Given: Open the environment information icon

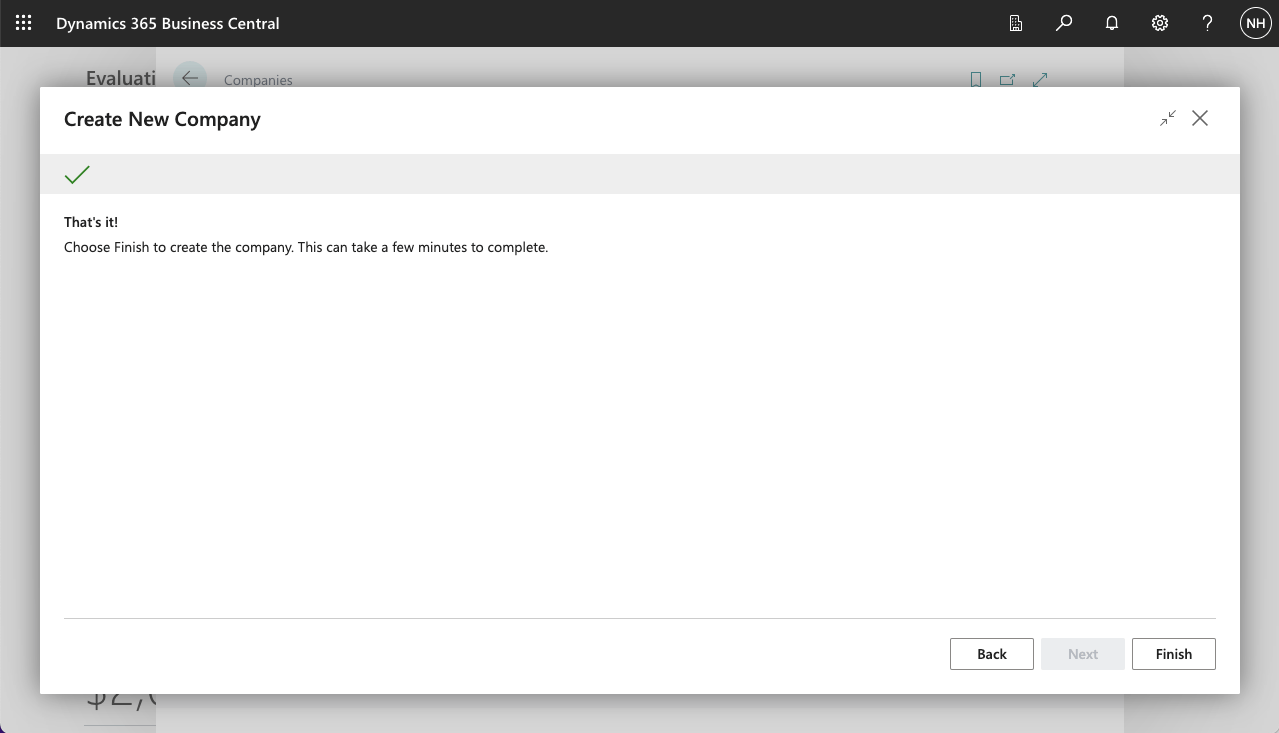Looking at the screenshot, I should click(1016, 23).
